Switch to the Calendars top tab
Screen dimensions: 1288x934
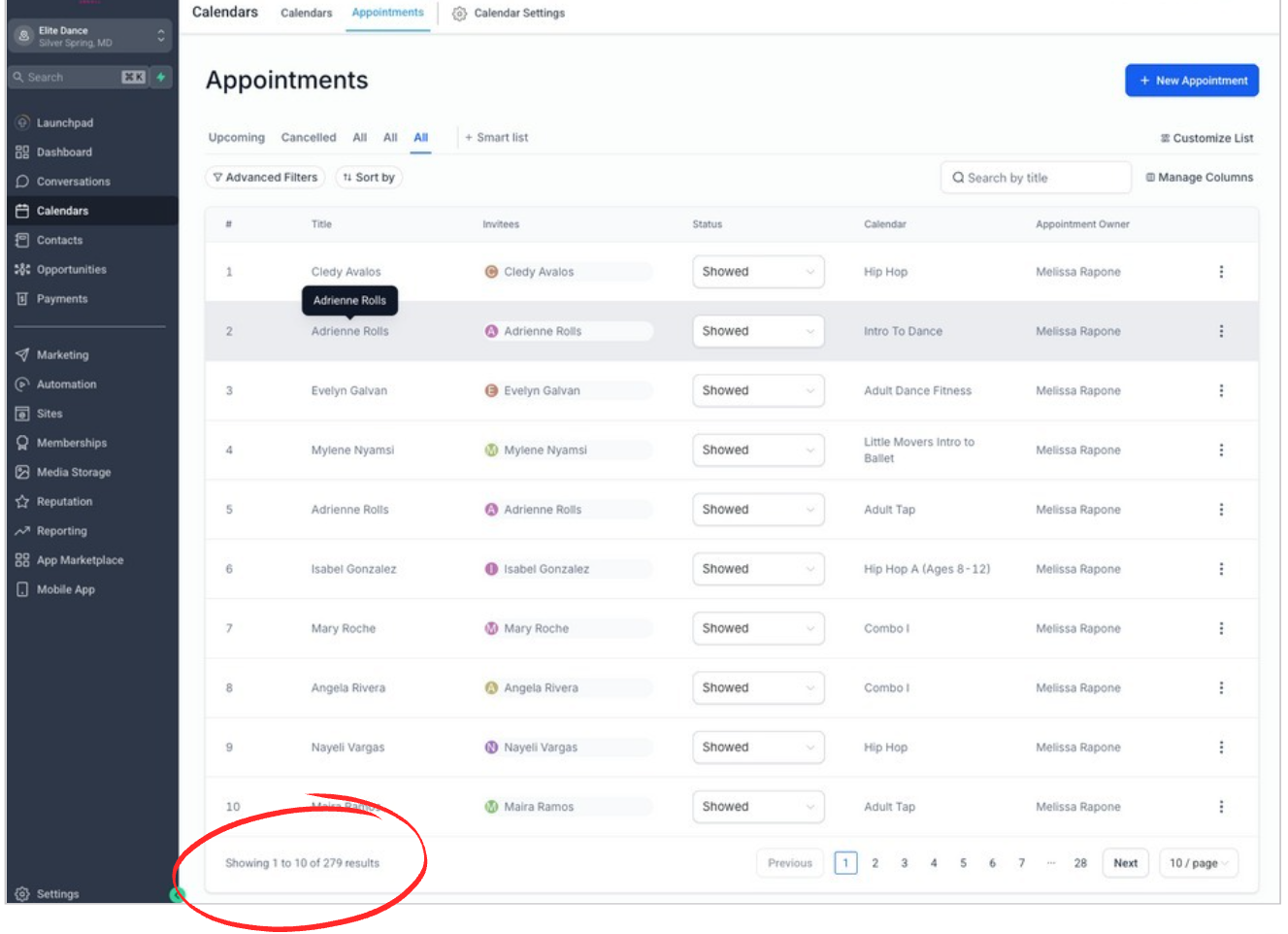point(306,13)
